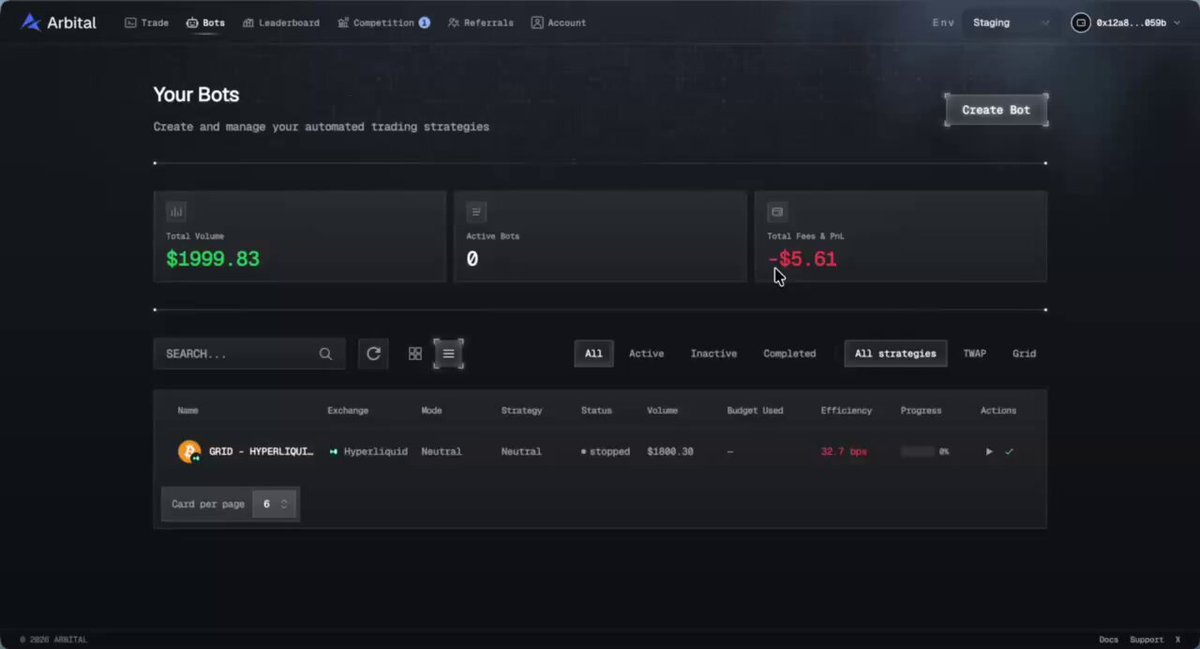The width and height of the screenshot is (1200, 649).
Task: Open wallet menu 0x12a8...059b
Action: tap(1125, 22)
